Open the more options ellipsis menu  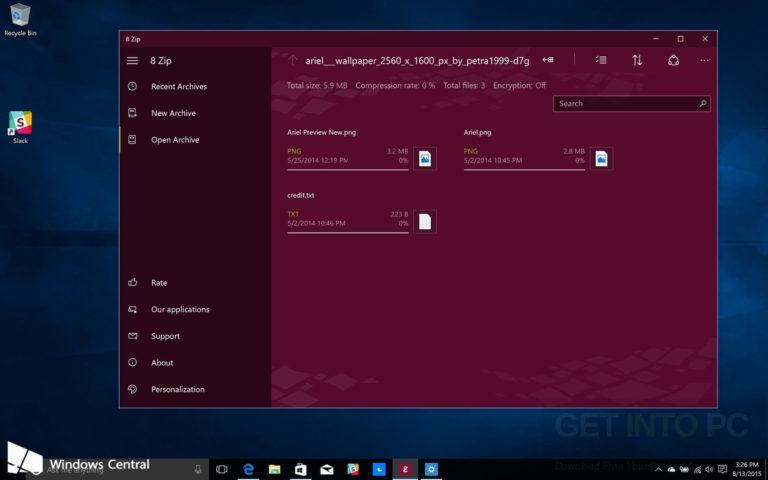tap(704, 60)
